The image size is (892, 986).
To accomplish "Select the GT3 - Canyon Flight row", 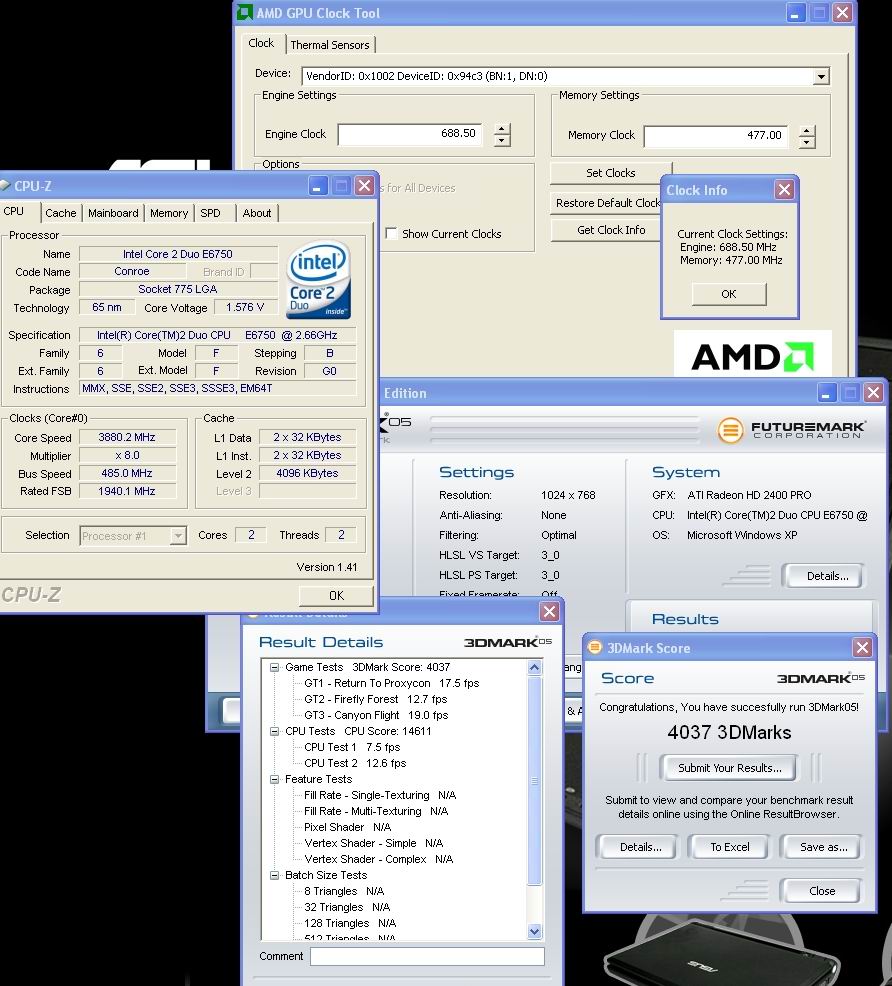I will pos(376,716).
